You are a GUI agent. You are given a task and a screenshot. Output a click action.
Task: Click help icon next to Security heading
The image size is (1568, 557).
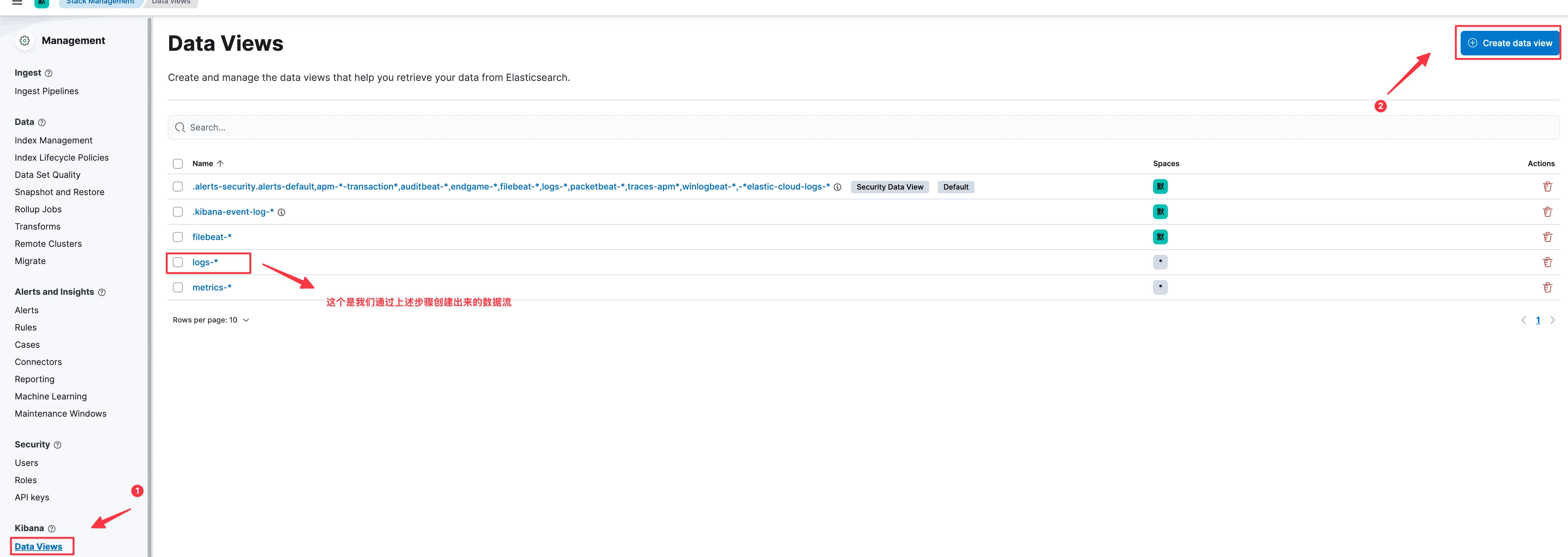click(x=58, y=445)
